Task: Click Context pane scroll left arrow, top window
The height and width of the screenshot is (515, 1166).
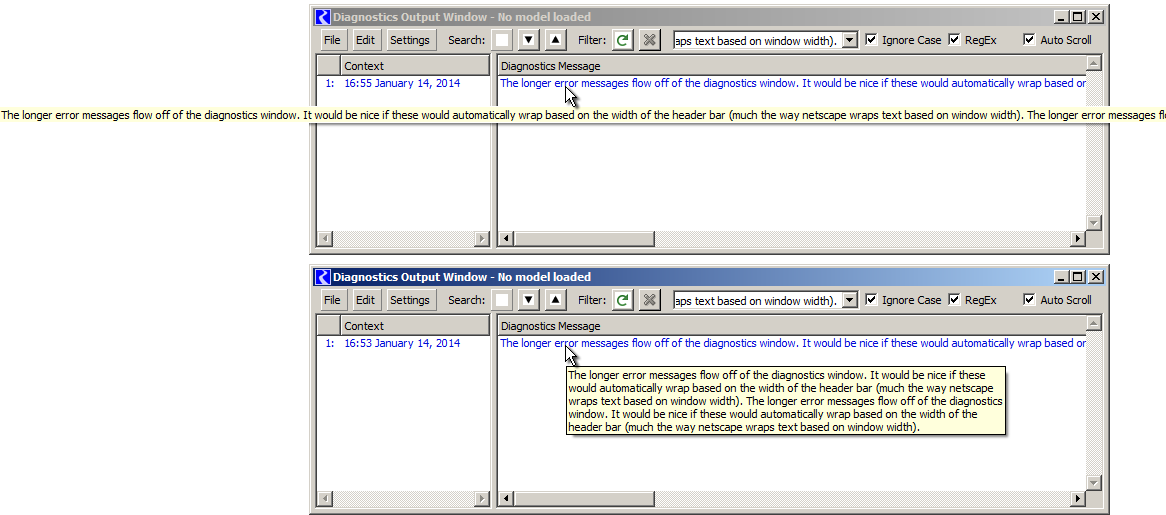Action: point(325,239)
